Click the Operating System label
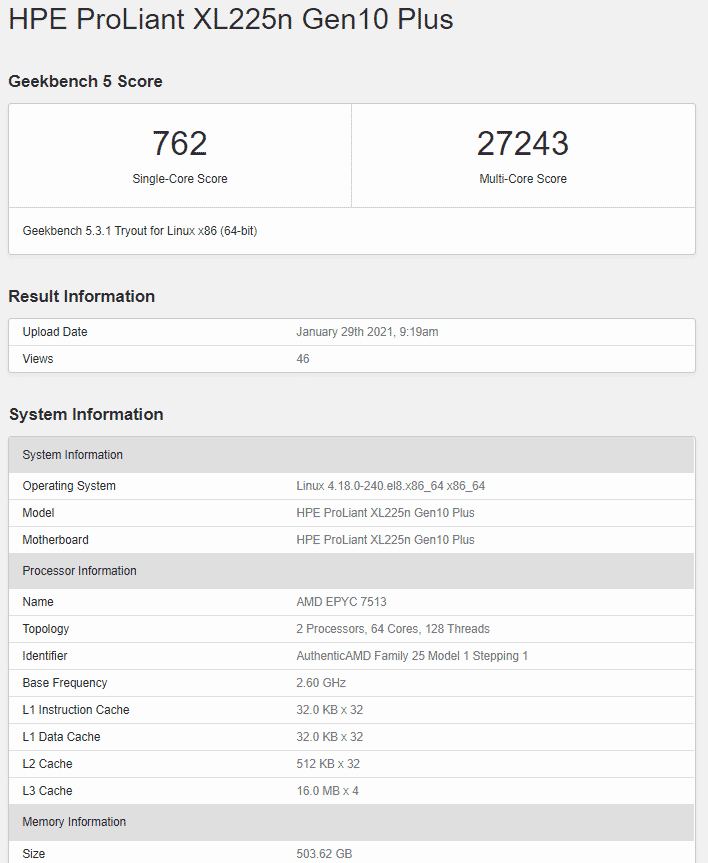Screen dimensions: 708x863 point(69,486)
